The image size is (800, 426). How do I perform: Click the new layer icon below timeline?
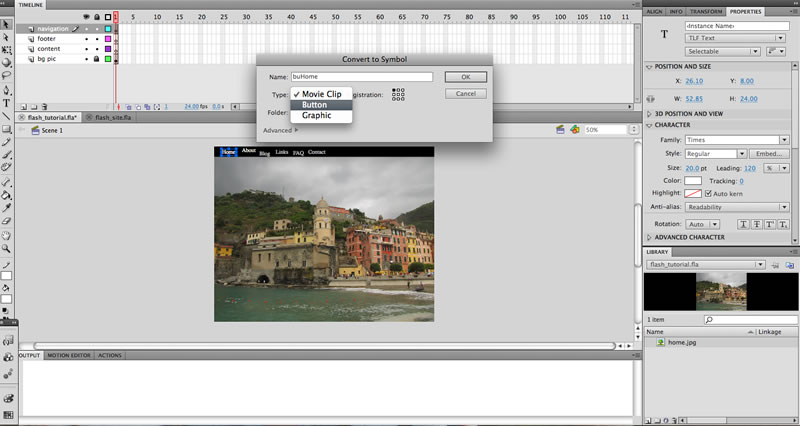point(23,107)
